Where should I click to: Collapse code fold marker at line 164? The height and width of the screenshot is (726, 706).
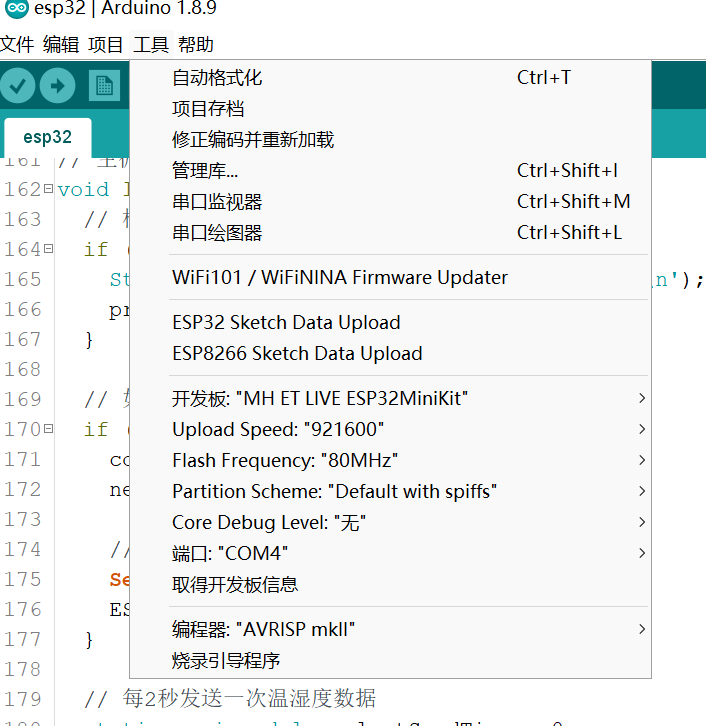pos(48,249)
